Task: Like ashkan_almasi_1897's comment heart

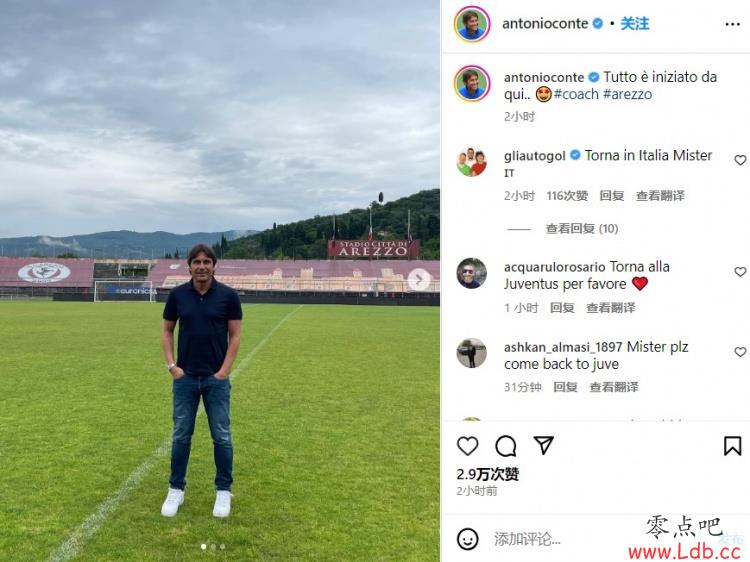Action: click(x=740, y=352)
